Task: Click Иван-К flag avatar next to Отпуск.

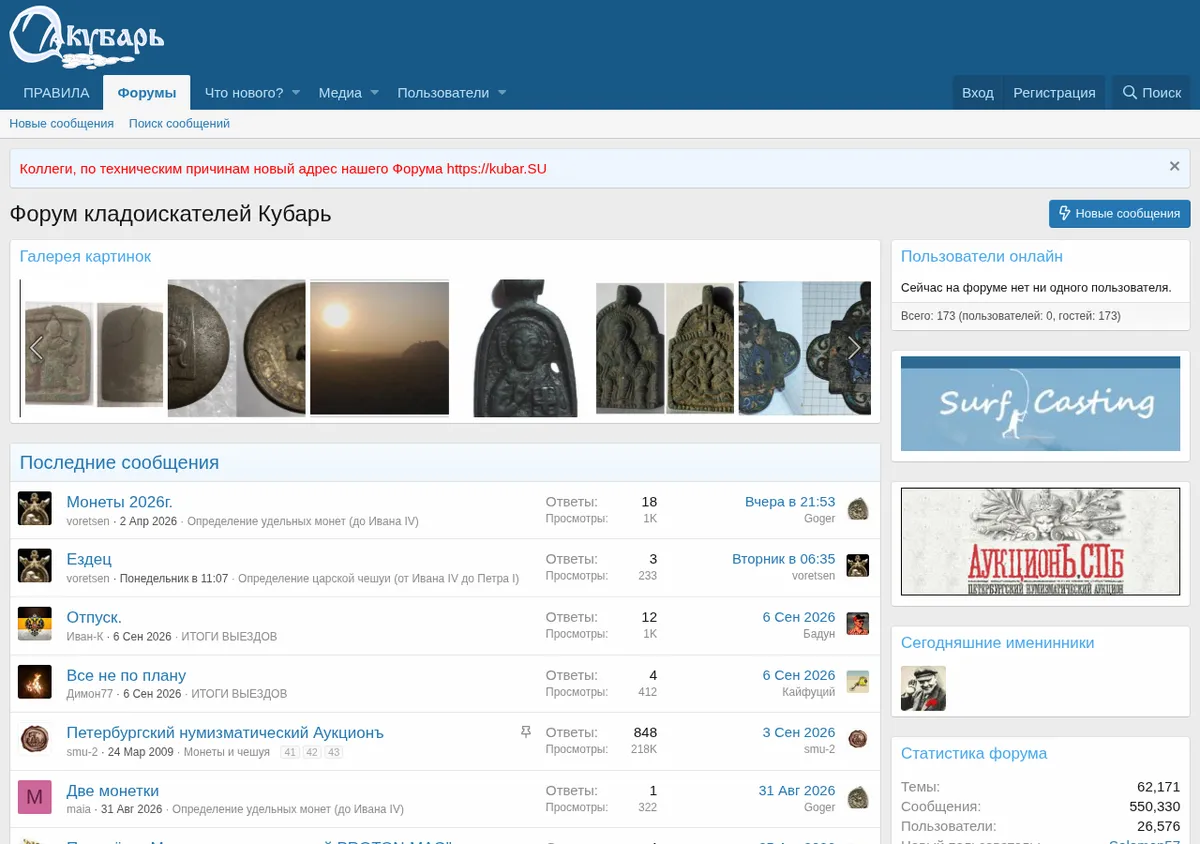Action: (34, 624)
